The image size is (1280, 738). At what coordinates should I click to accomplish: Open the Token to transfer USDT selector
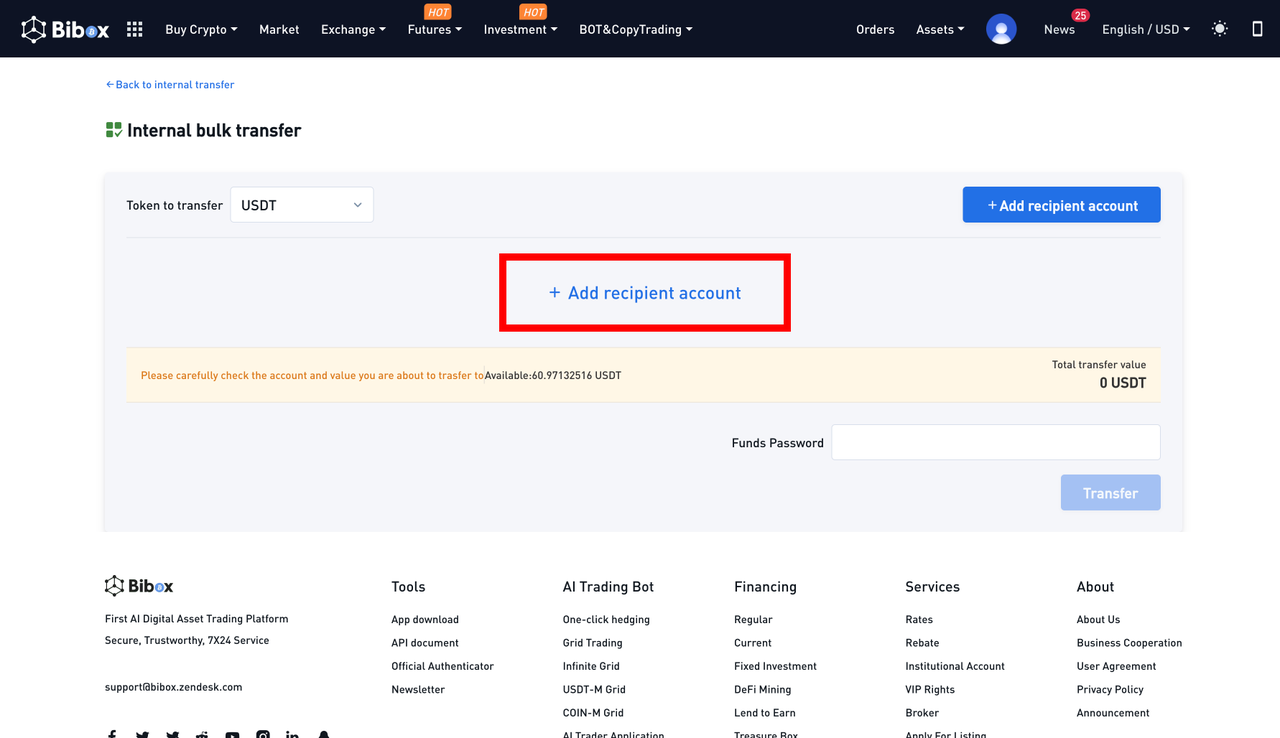pos(301,205)
